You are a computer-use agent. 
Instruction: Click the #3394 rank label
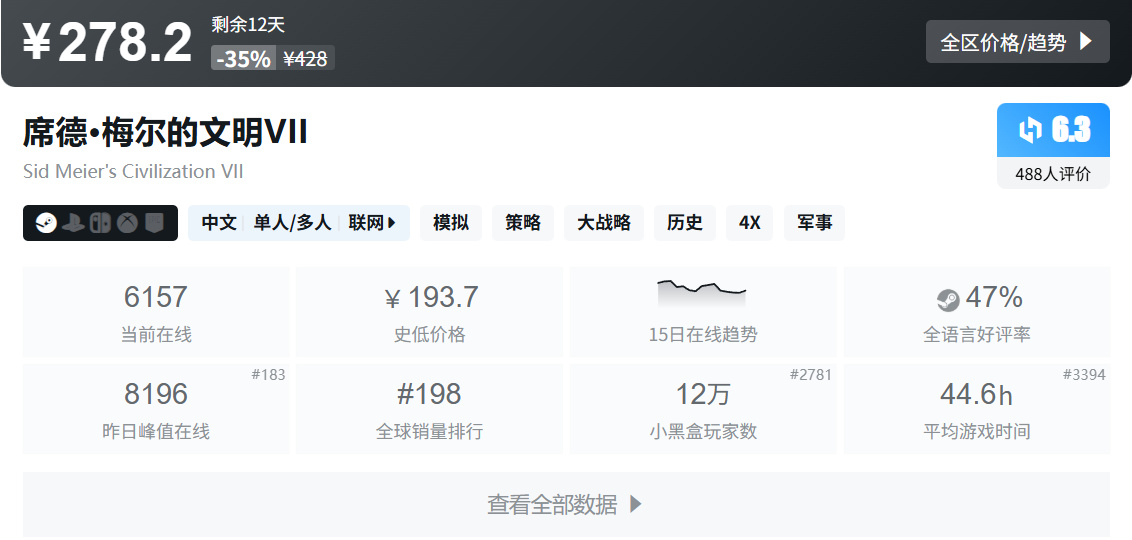click(x=1084, y=375)
